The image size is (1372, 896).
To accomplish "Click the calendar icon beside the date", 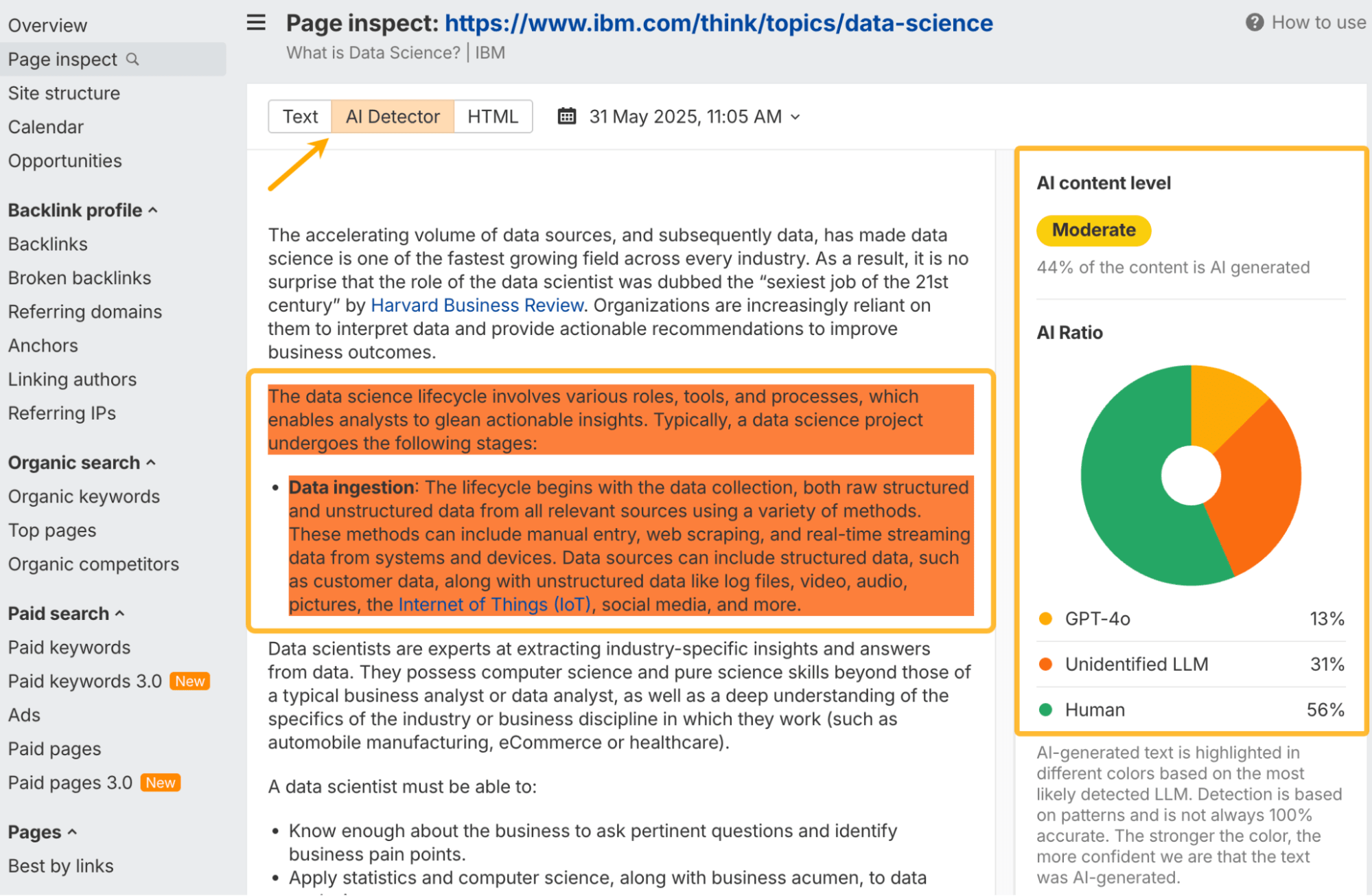I will [x=566, y=116].
